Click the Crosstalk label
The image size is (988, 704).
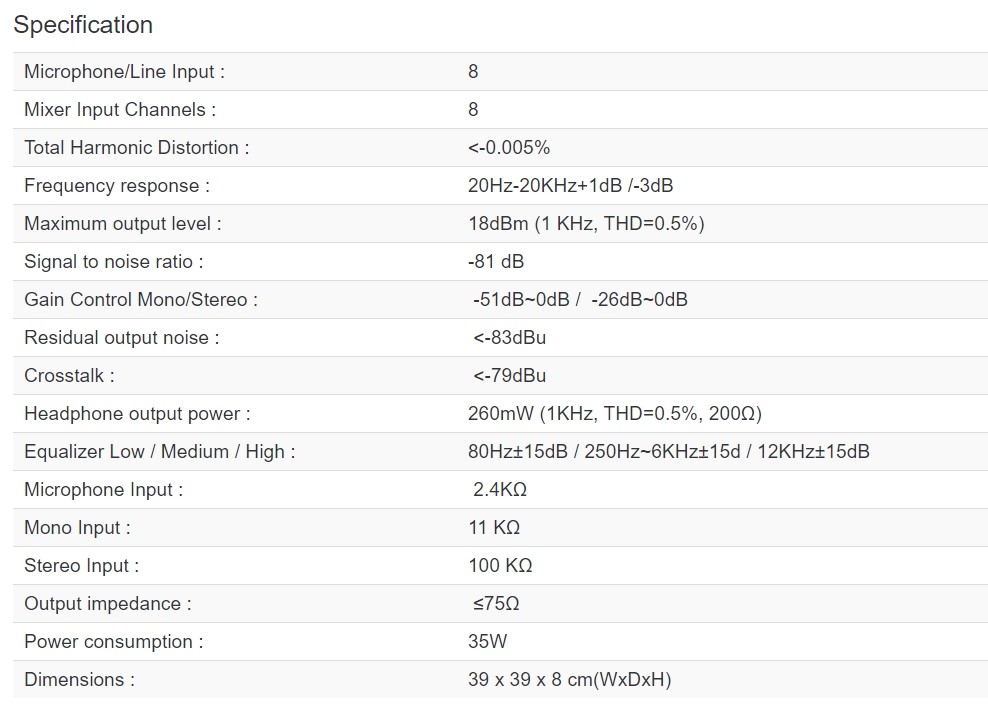pyautogui.click(x=69, y=376)
